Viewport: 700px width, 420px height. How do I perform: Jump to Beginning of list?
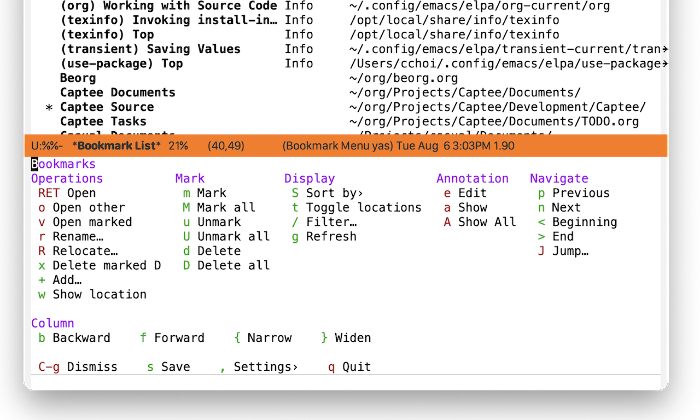click(577, 222)
